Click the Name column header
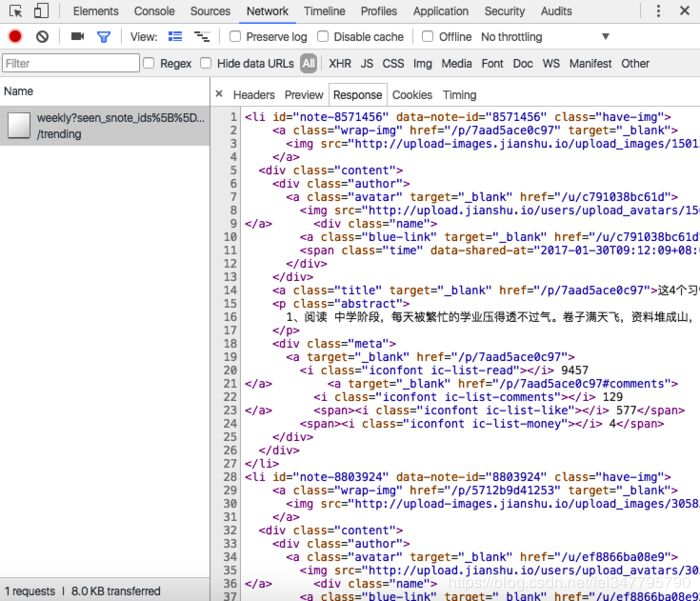 (x=18, y=91)
